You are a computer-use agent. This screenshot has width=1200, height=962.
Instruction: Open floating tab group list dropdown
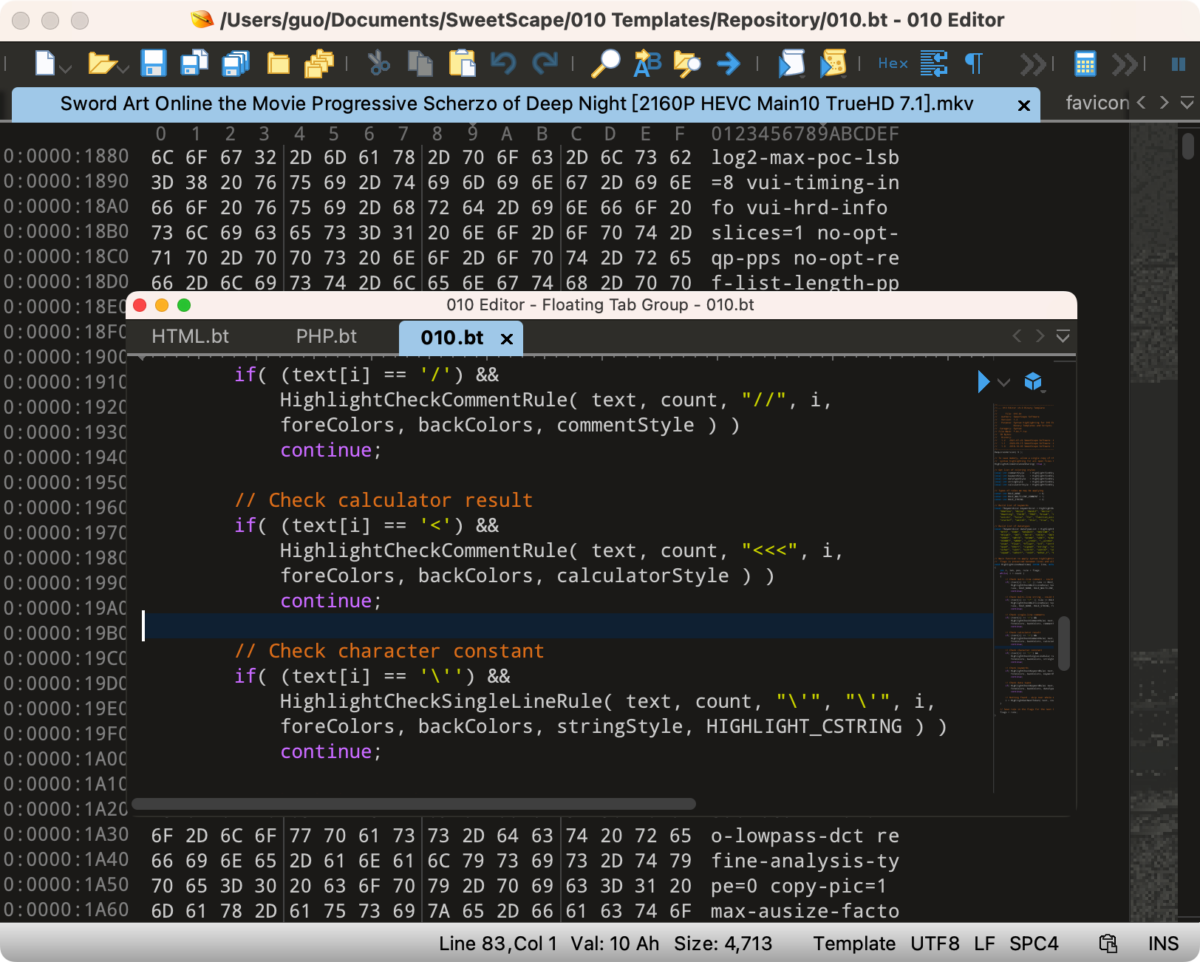[x=1063, y=337]
